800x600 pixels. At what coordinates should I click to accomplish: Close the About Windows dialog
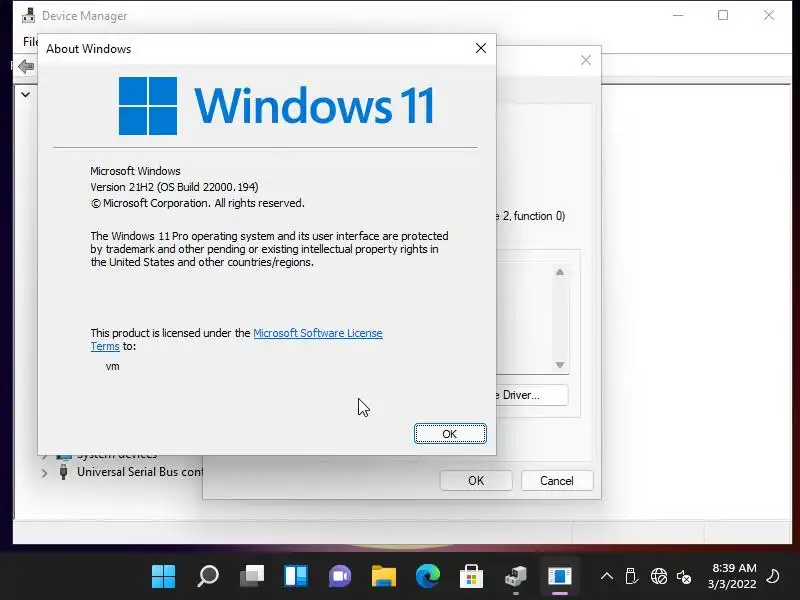pos(481,48)
